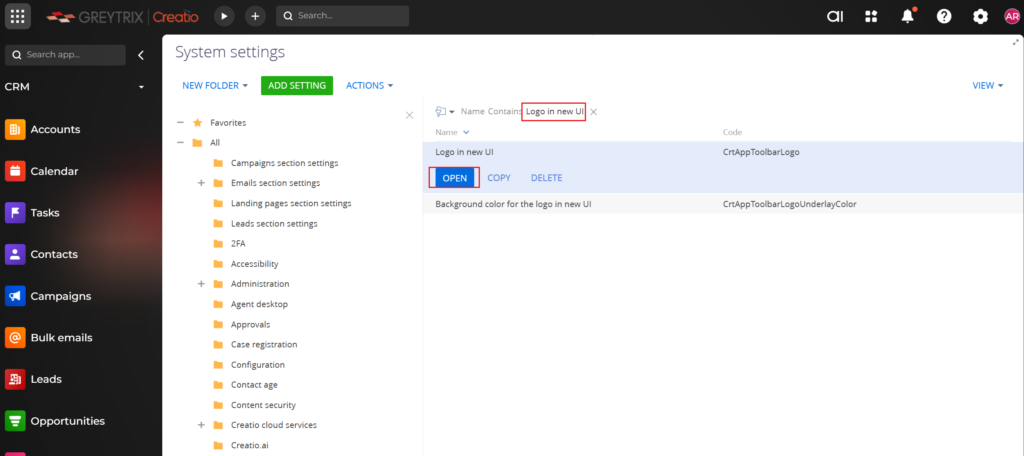Open the CRM workplace dropdown
Image resolution: width=1024 pixels, height=456 pixels.
(x=141, y=87)
